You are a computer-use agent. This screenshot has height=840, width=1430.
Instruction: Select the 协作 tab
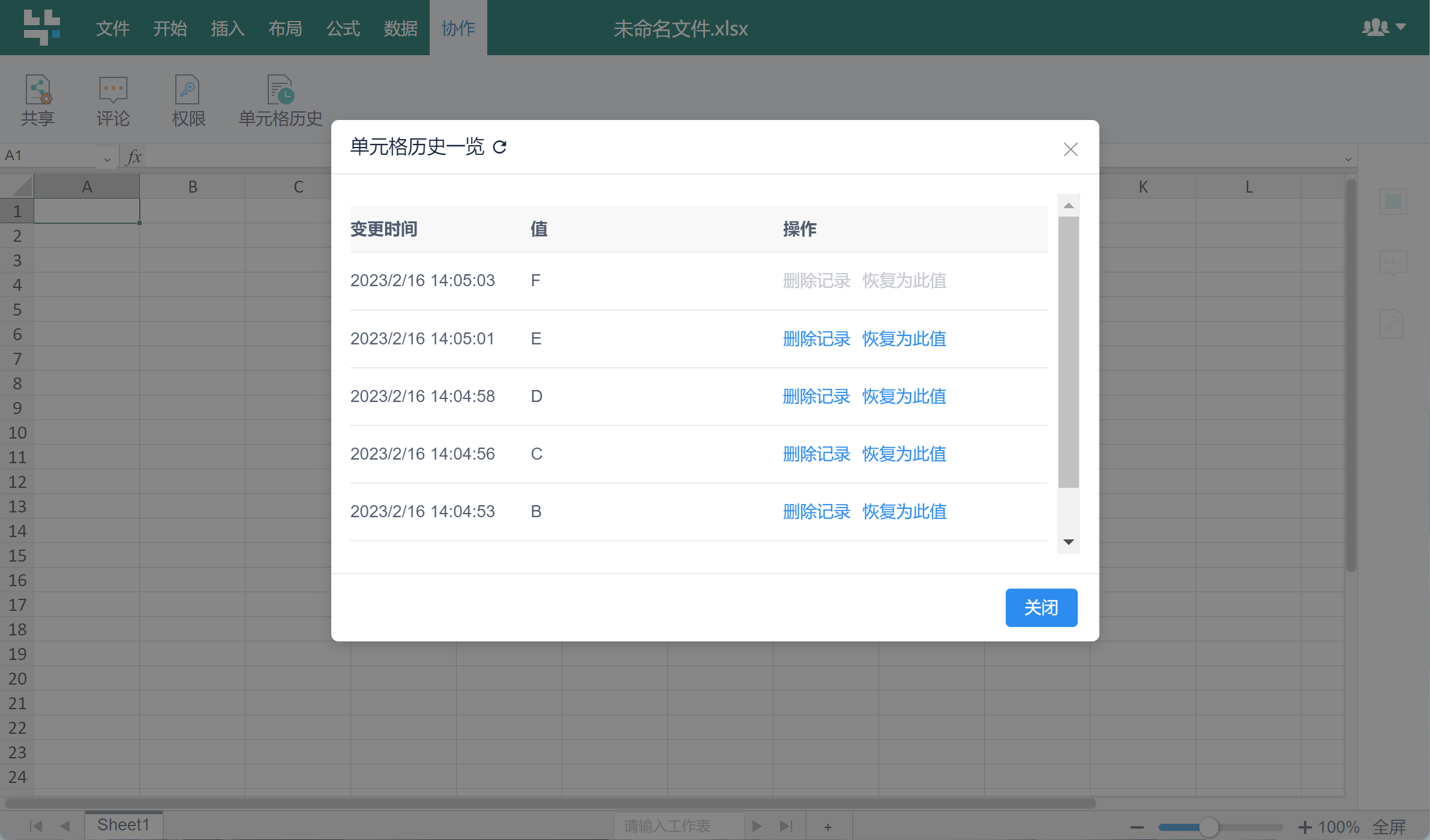tap(458, 28)
